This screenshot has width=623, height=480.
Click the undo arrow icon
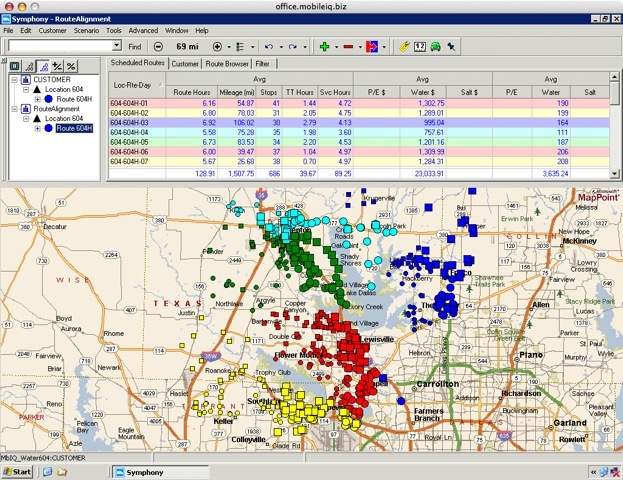268,46
